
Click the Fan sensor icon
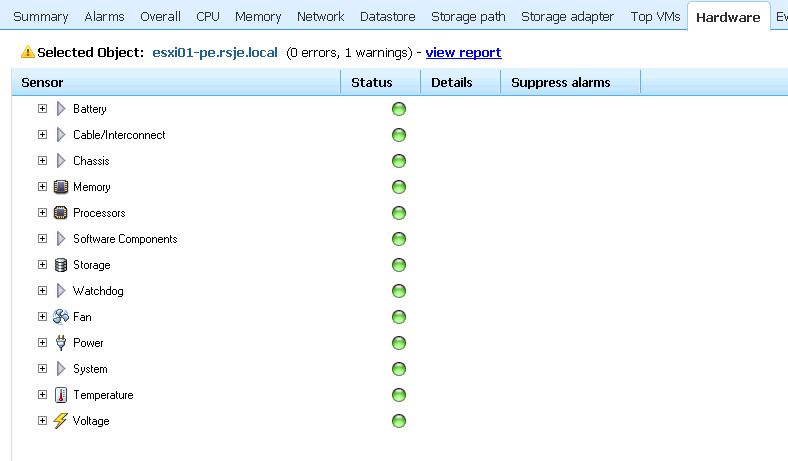61,317
